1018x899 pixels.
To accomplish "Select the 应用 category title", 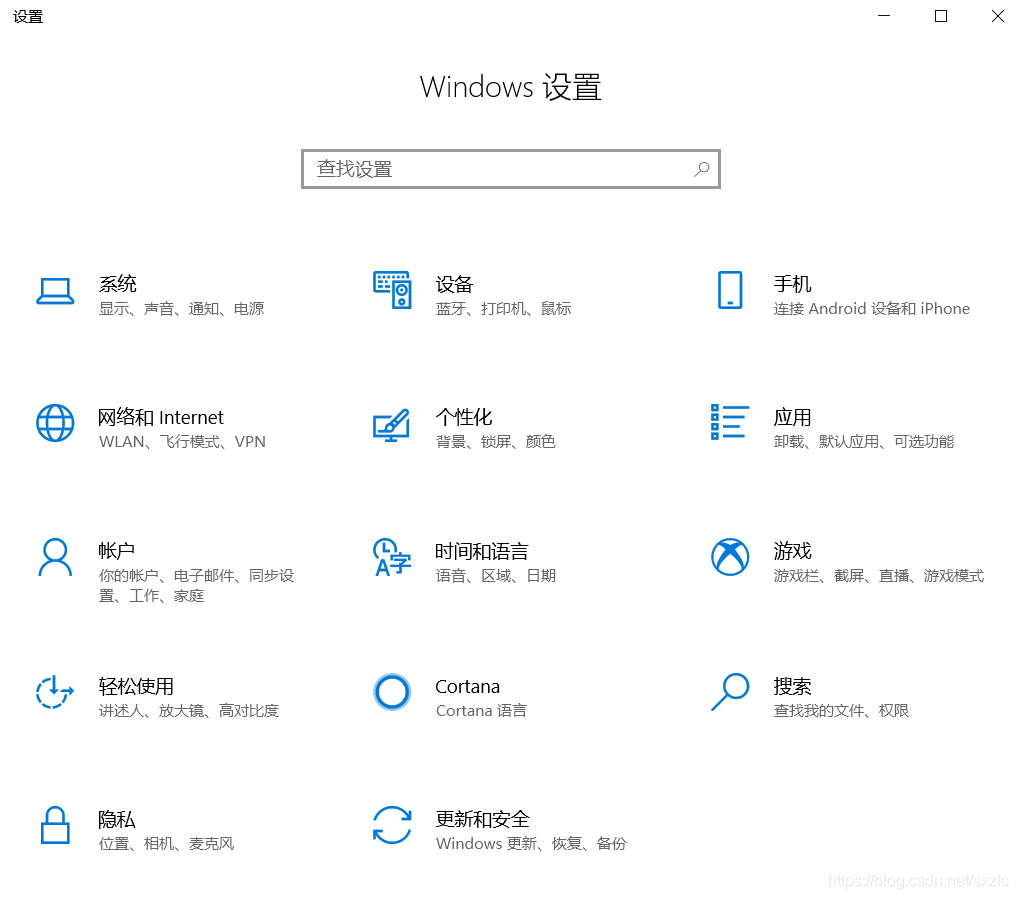I will [x=792, y=417].
